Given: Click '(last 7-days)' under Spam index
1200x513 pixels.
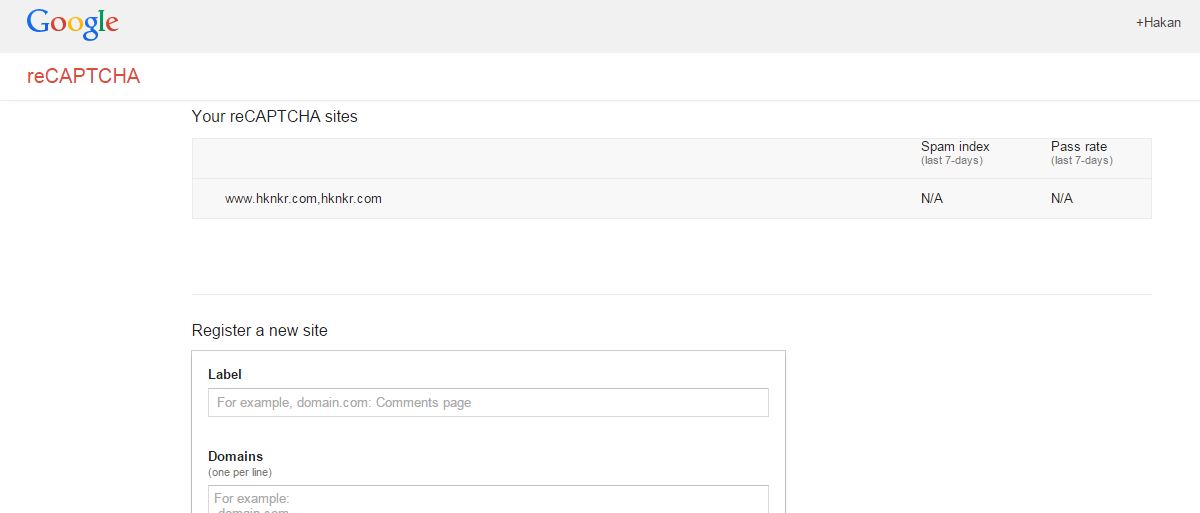Looking at the screenshot, I should pyautogui.click(x=951, y=160).
